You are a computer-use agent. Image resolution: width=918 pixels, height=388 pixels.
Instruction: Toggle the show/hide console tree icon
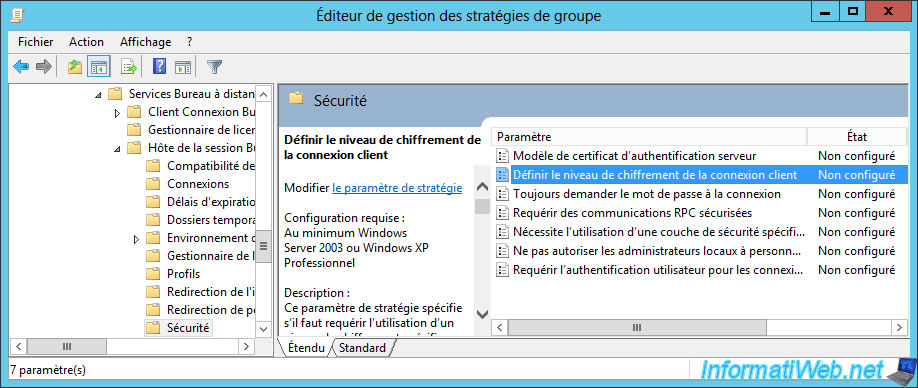click(98, 67)
